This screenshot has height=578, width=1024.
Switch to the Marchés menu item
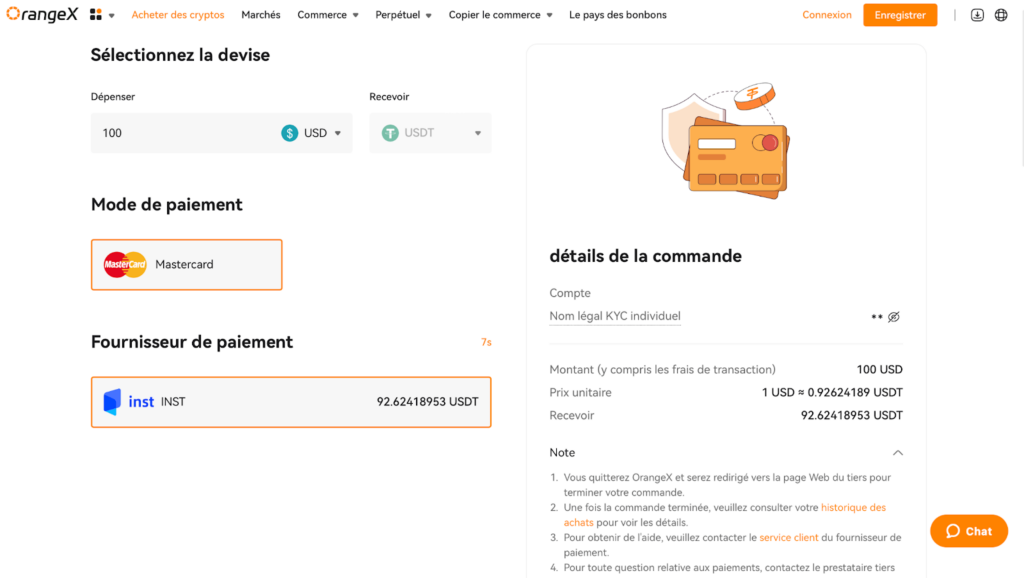pyautogui.click(x=260, y=14)
